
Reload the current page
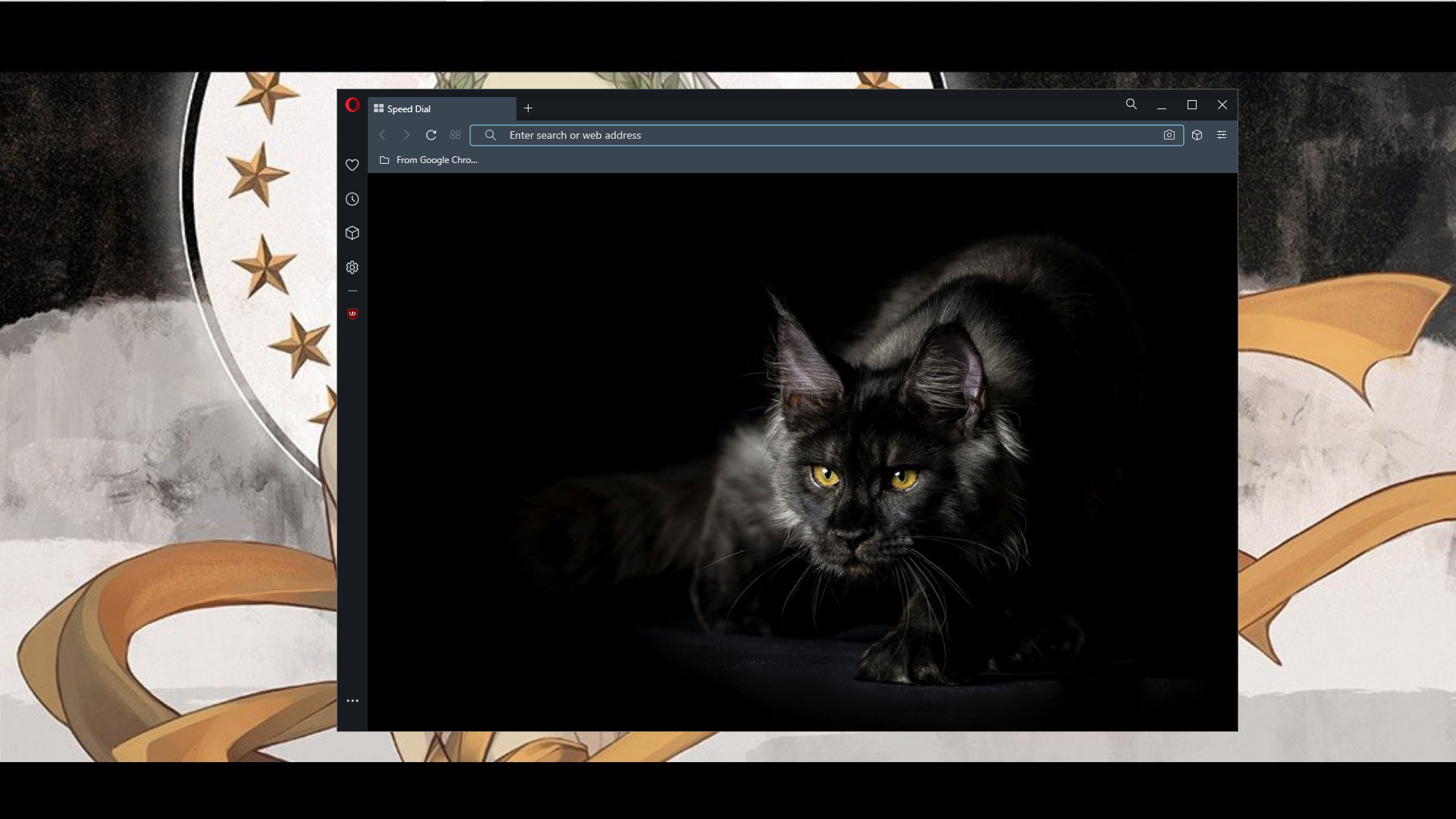pyautogui.click(x=431, y=135)
